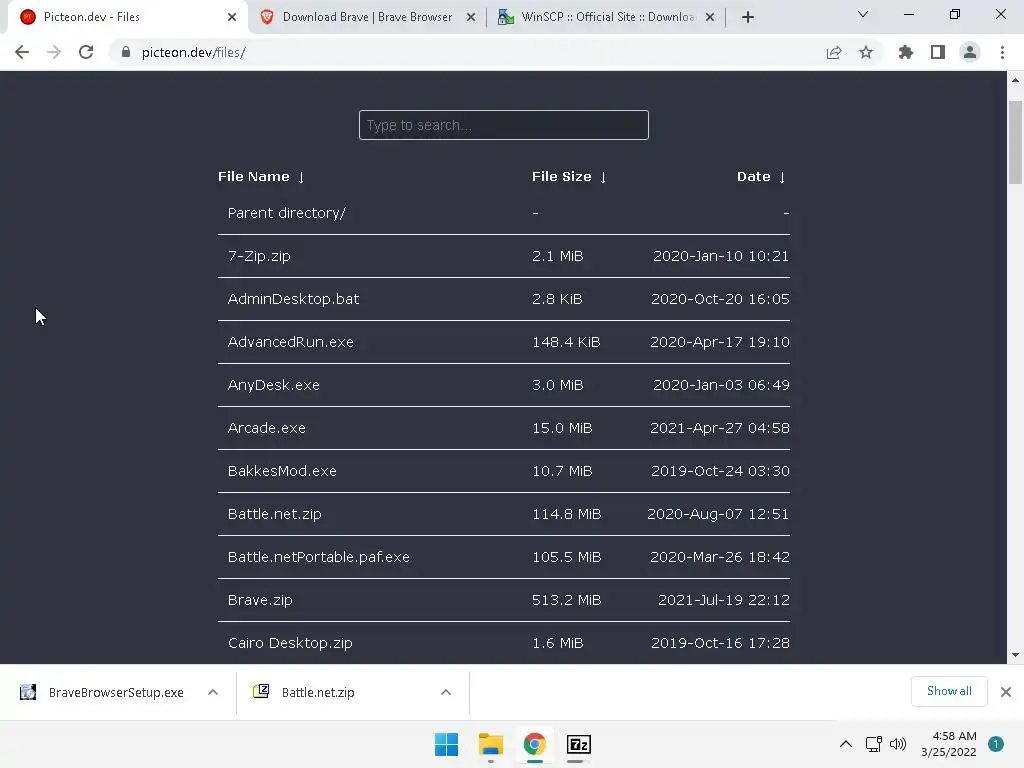Open the Chrome three-dot menu
This screenshot has width=1024, height=768.
point(1002,52)
